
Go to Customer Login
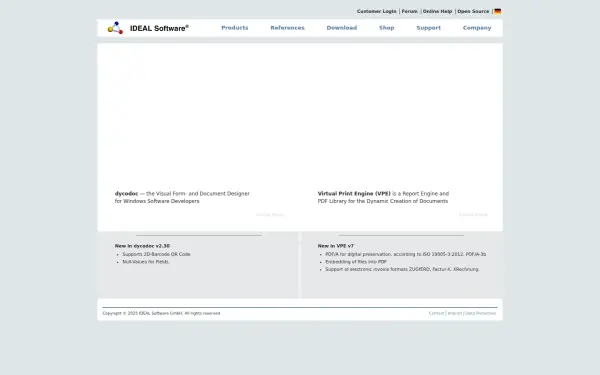pos(377,11)
